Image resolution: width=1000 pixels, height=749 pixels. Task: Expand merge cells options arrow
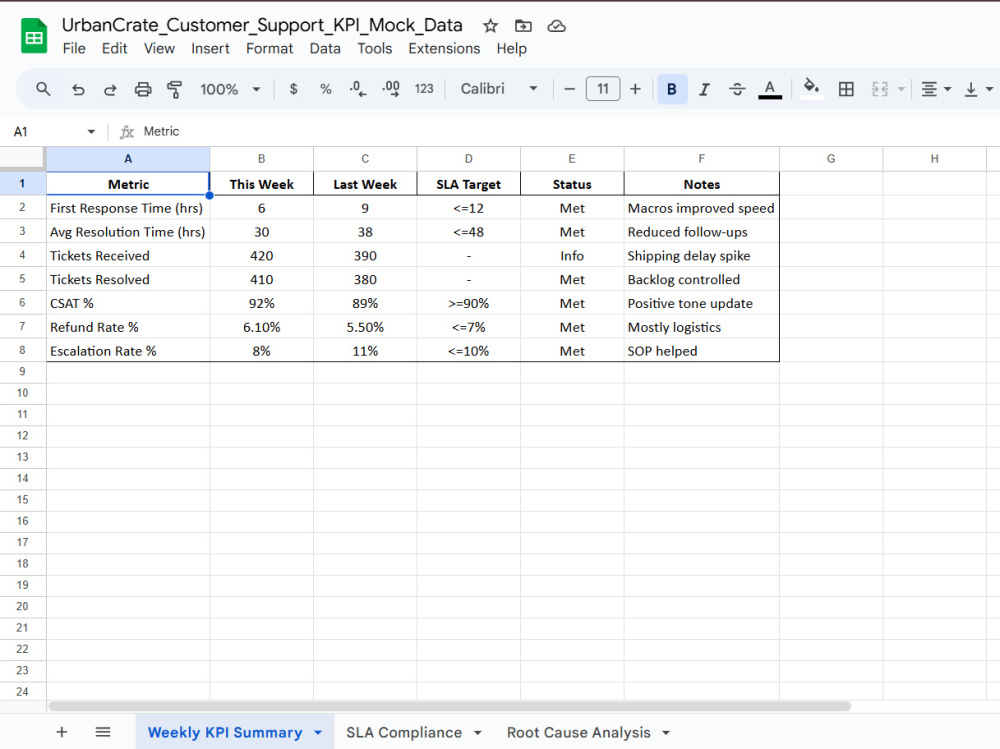coord(901,89)
